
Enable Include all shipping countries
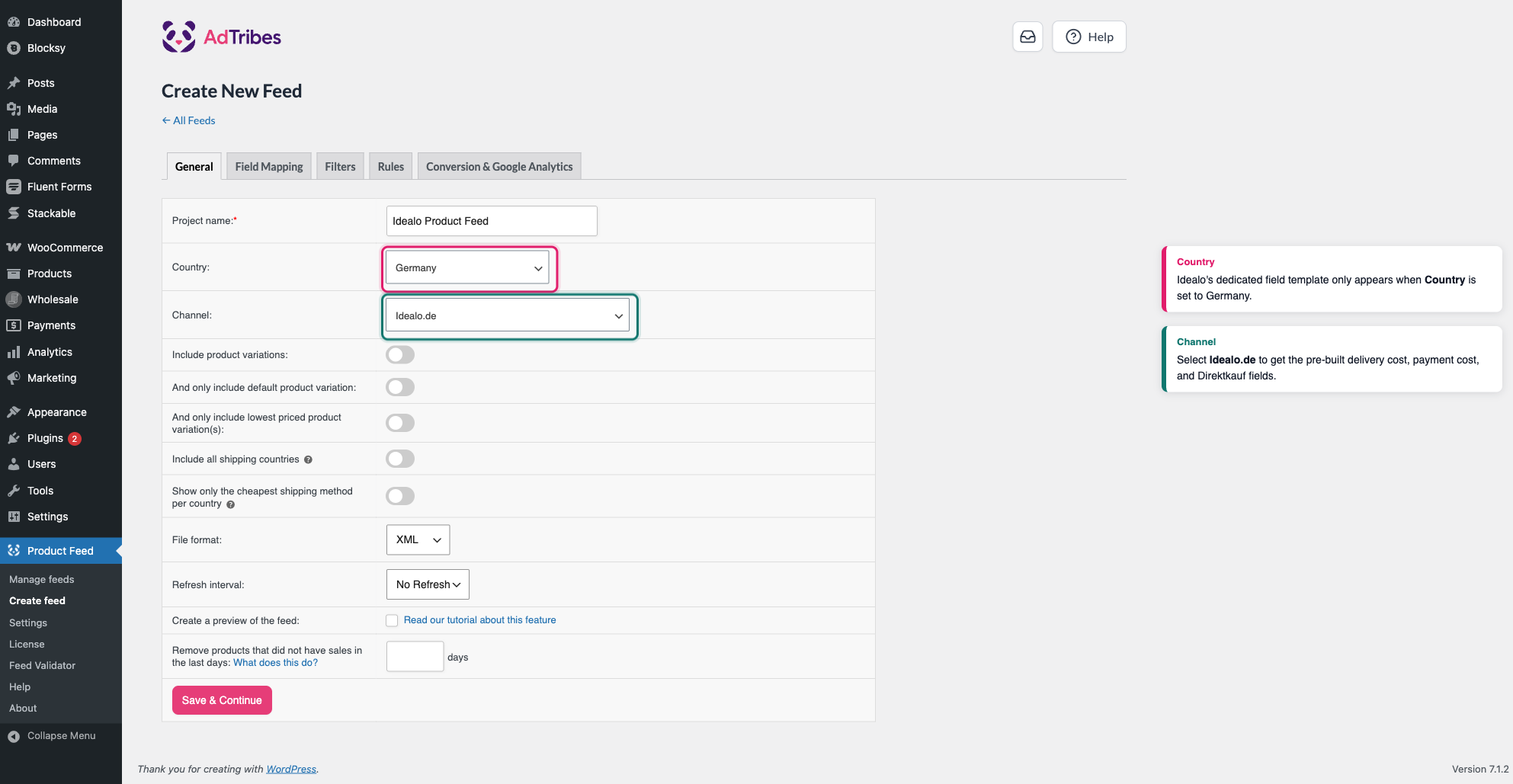pyautogui.click(x=400, y=459)
